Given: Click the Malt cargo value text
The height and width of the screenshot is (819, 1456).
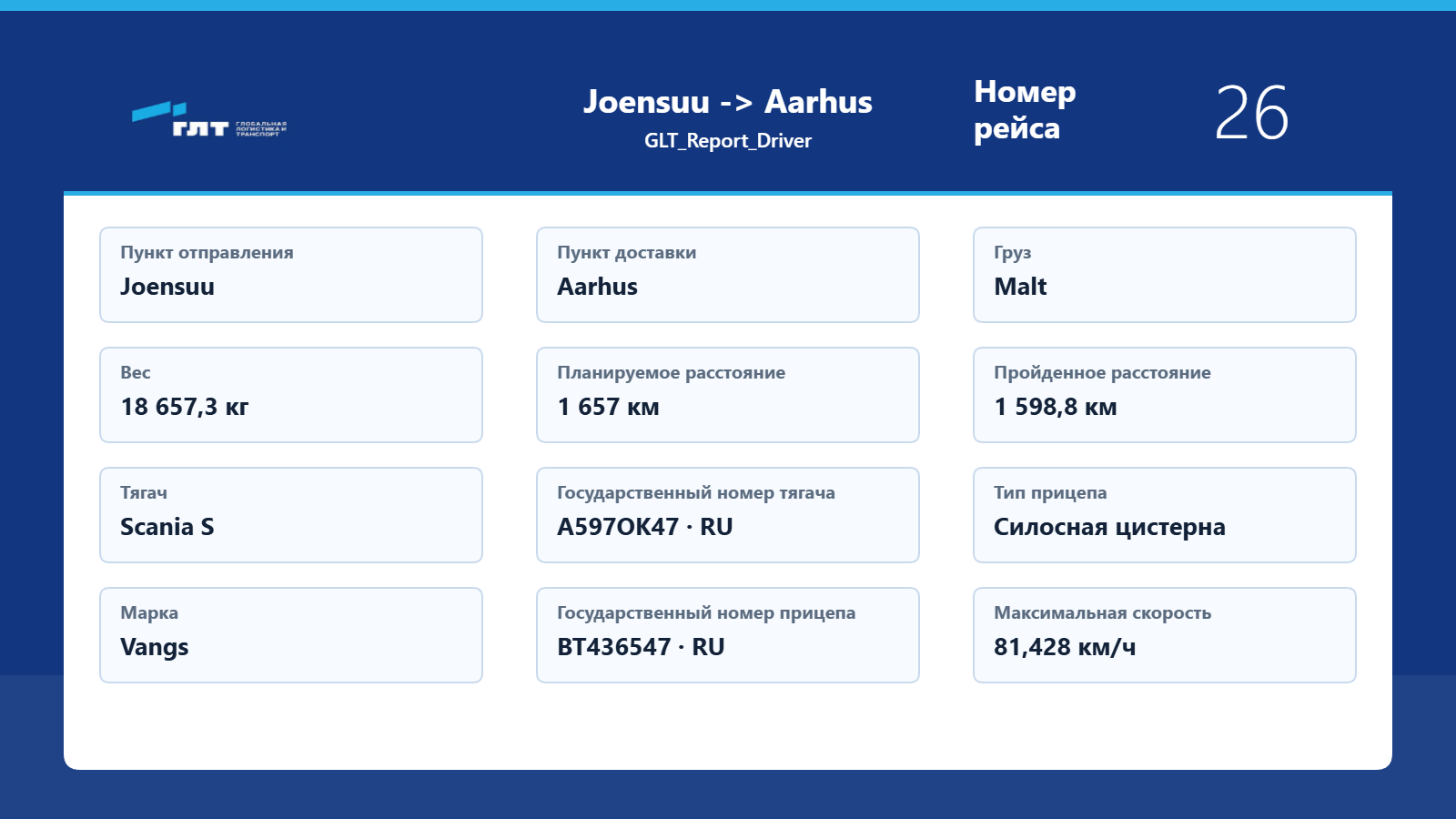Looking at the screenshot, I should tap(1020, 287).
